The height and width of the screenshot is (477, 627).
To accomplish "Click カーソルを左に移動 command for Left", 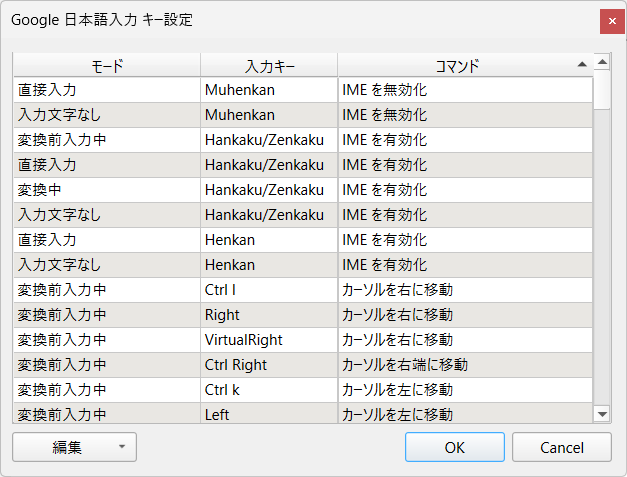I will pos(465,413).
